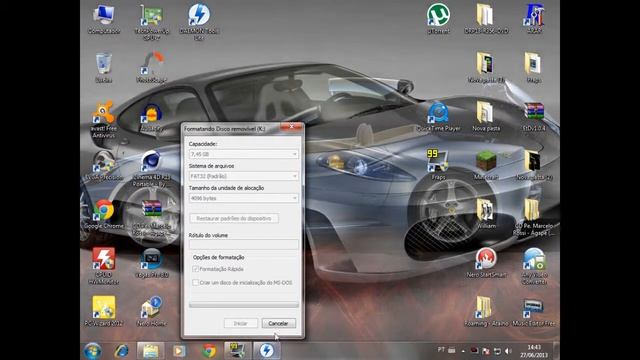Open Windows Media Player from the taskbar
The image size is (640, 360).
coord(179,351)
